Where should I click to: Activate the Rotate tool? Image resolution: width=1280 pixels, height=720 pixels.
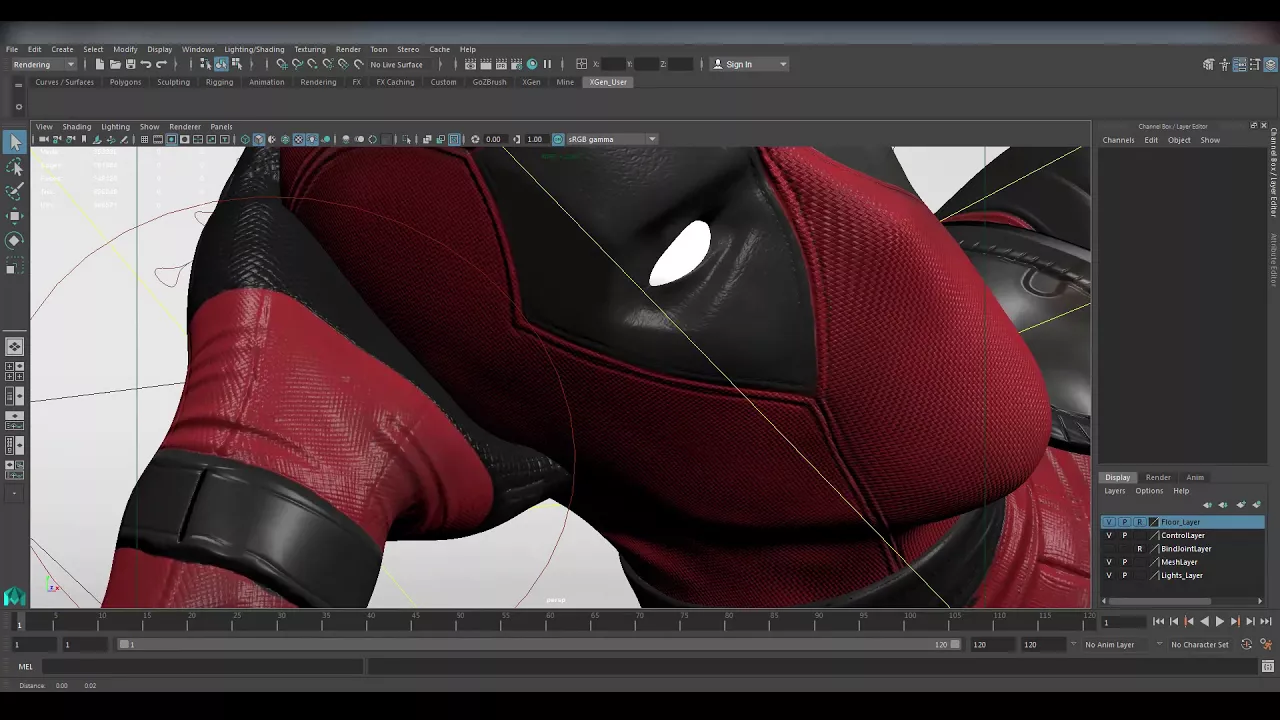(x=14, y=240)
